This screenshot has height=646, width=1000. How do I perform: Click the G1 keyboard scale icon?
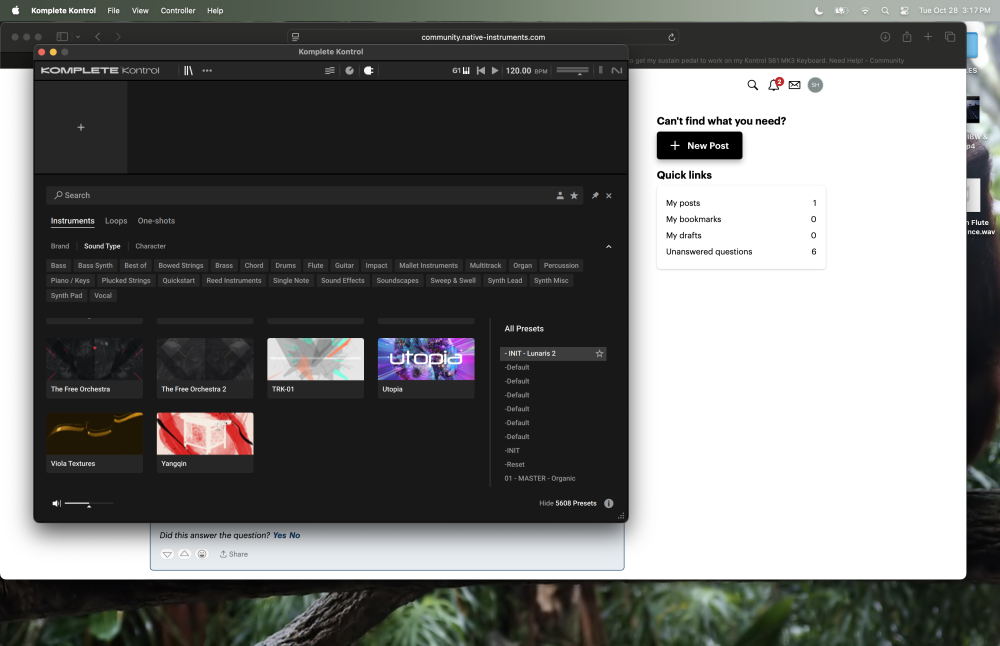point(461,71)
